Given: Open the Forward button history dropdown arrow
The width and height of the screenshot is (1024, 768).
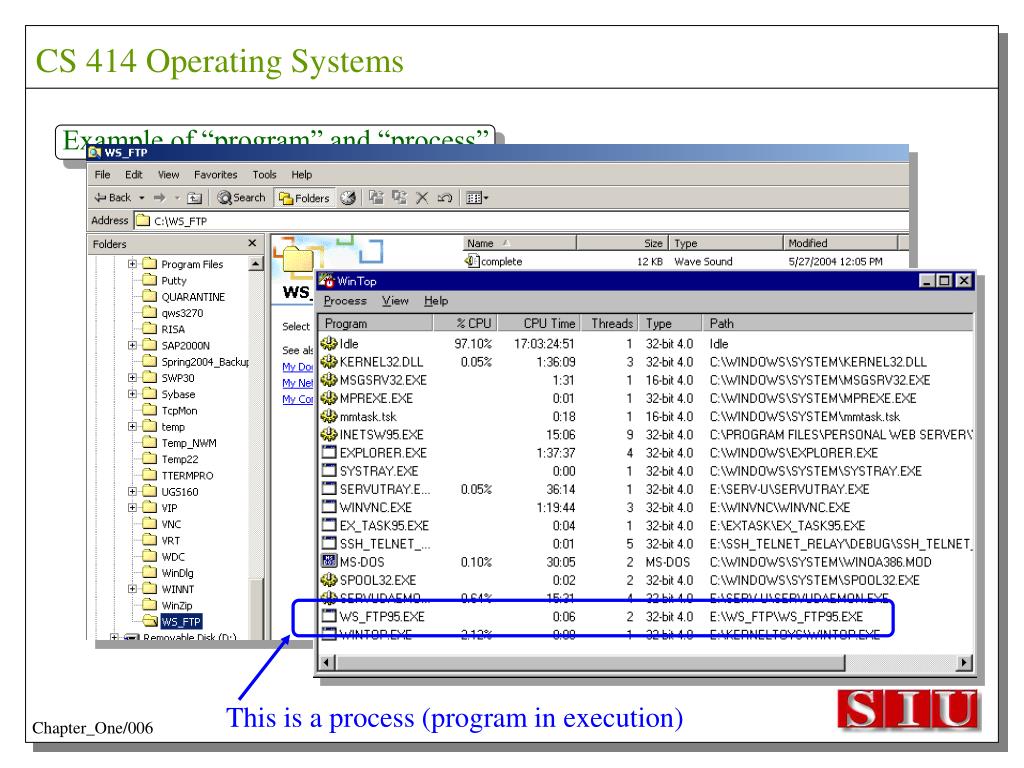Looking at the screenshot, I should click(176, 198).
